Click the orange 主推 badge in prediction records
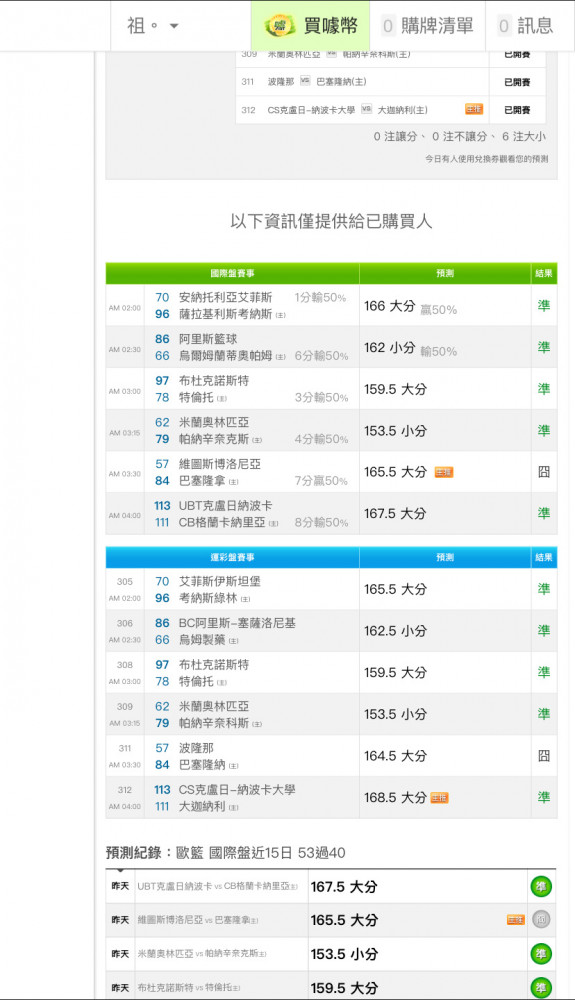Viewport: 575px width, 1000px height. coord(516,920)
